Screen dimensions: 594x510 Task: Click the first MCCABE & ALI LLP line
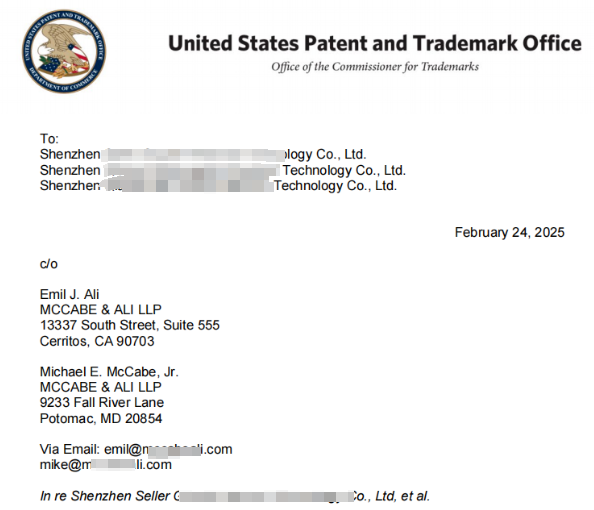100,310
